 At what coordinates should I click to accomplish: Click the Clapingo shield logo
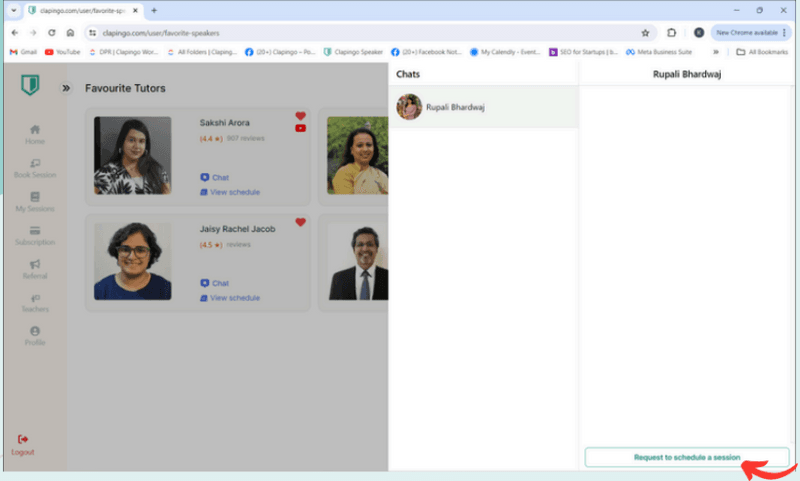[31, 87]
